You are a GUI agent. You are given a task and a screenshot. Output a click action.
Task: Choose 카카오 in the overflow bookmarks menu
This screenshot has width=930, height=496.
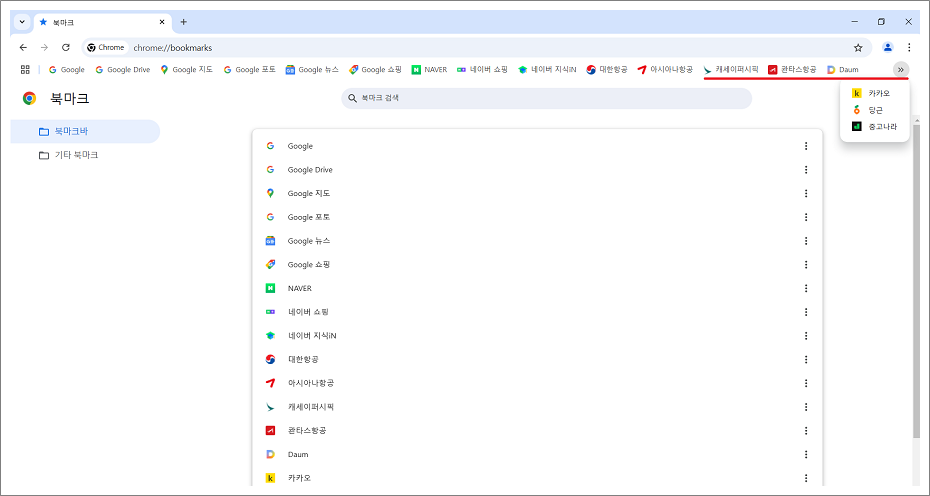pyautogui.click(x=874, y=93)
